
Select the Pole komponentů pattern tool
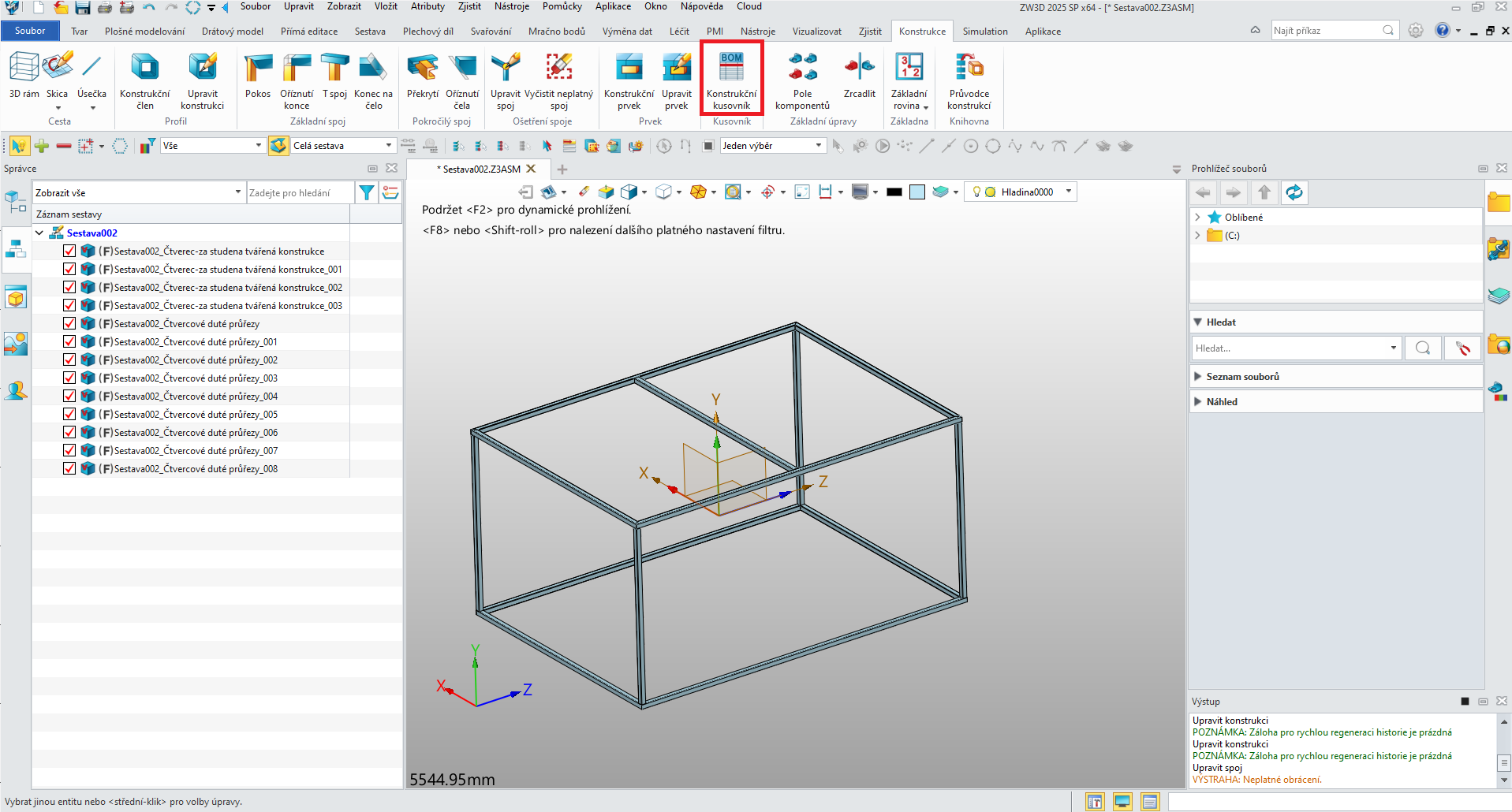[x=802, y=80]
